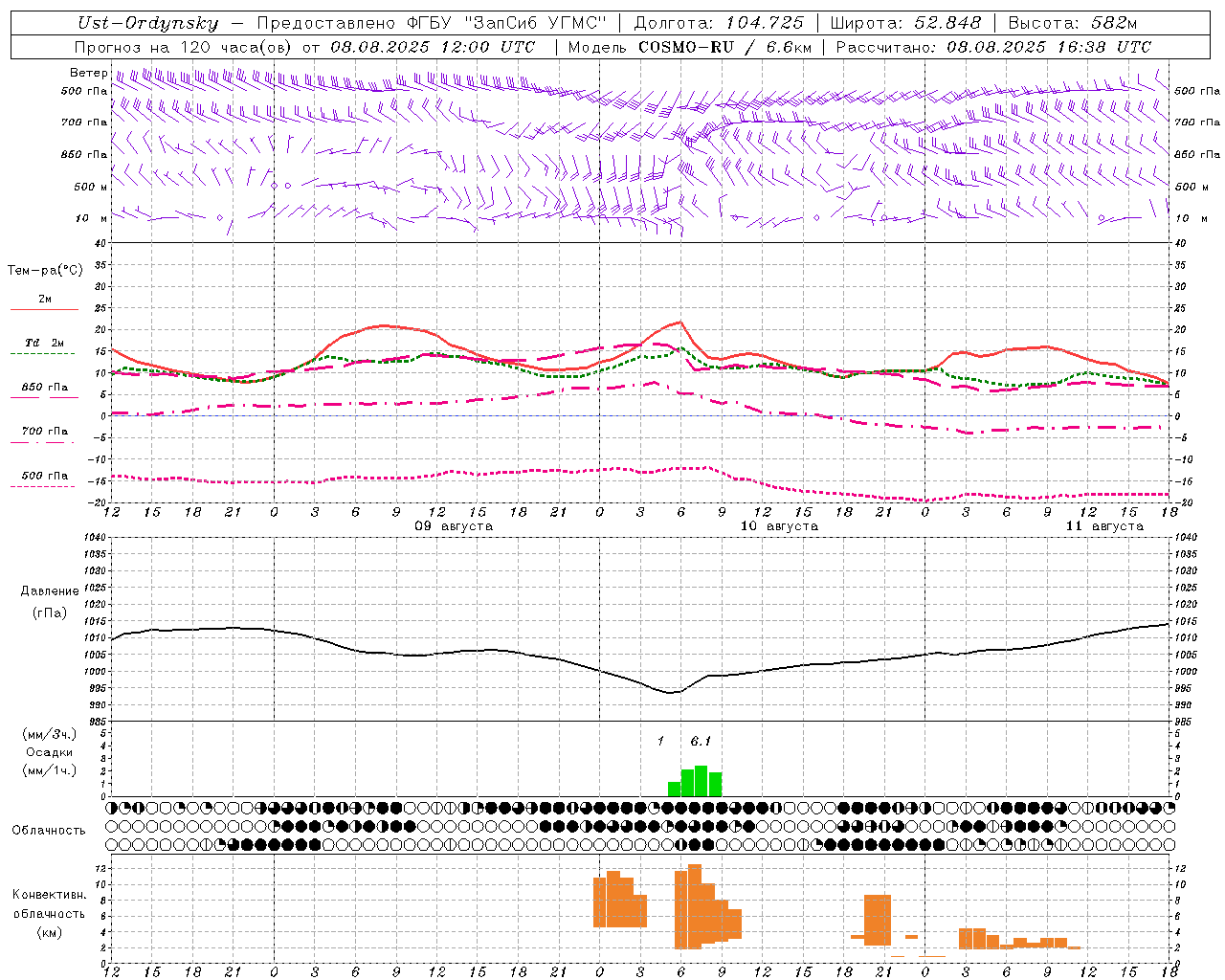The image size is (1225, 980).
Task: Click the lowest point of the black pressure curve
Action: (671, 692)
